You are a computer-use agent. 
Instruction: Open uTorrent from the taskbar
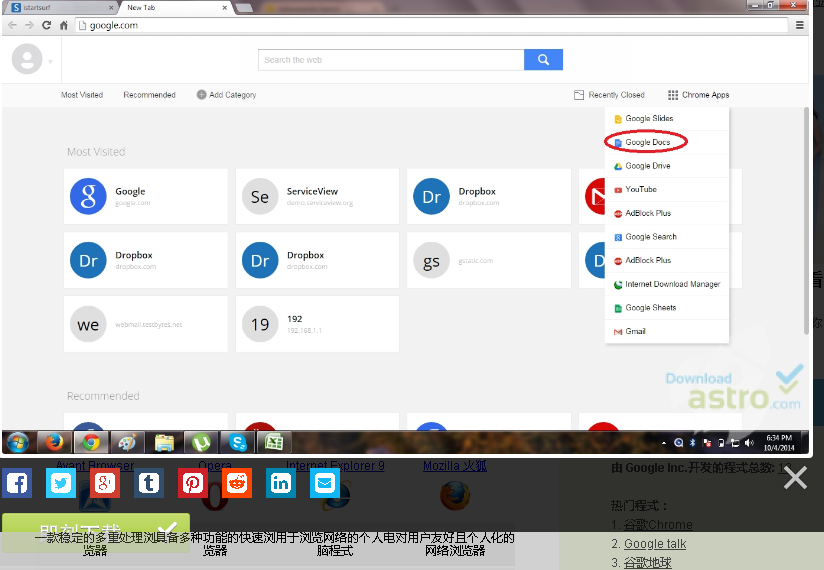pyautogui.click(x=201, y=442)
